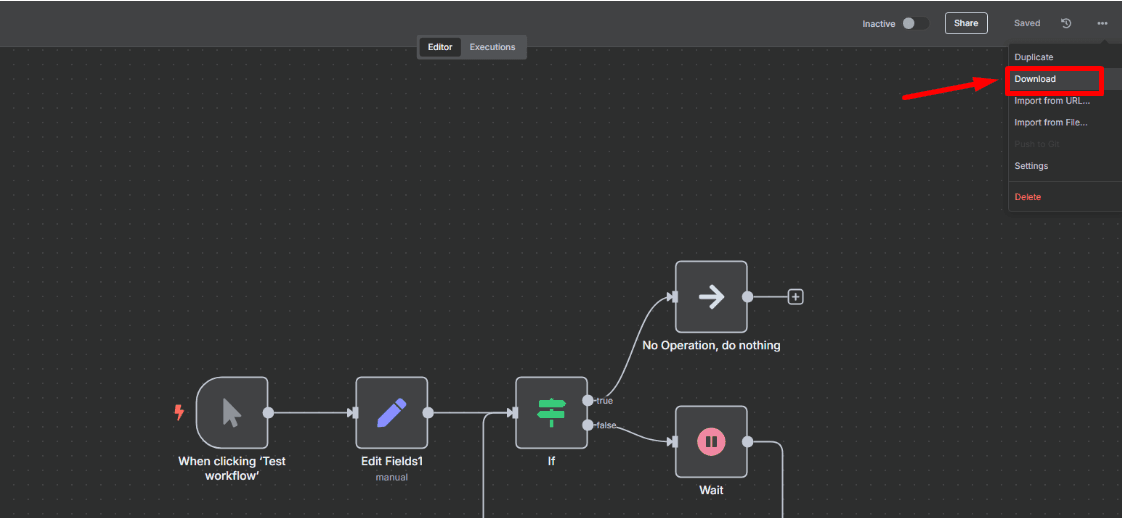This screenshot has width=1122, height=518.
Task: Open Settings from the workflow menu
Action: point(1031,166)
